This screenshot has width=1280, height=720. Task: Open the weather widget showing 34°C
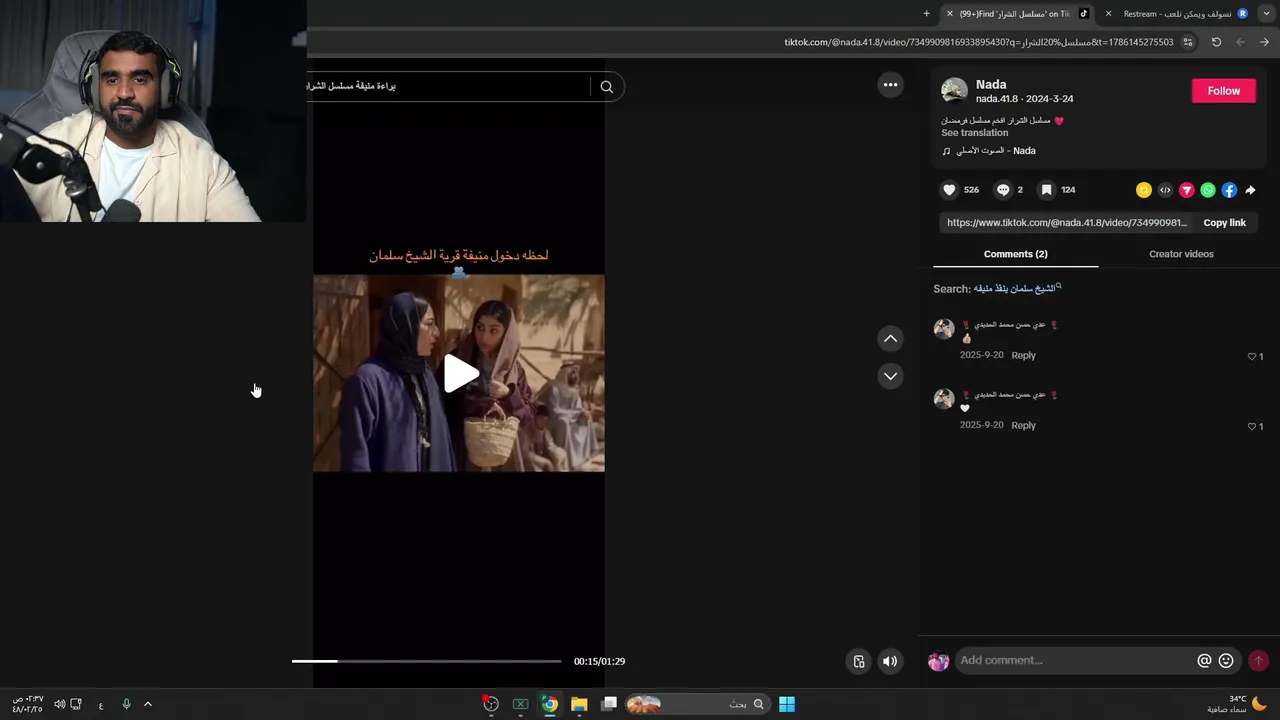[x=1236, y=704]
